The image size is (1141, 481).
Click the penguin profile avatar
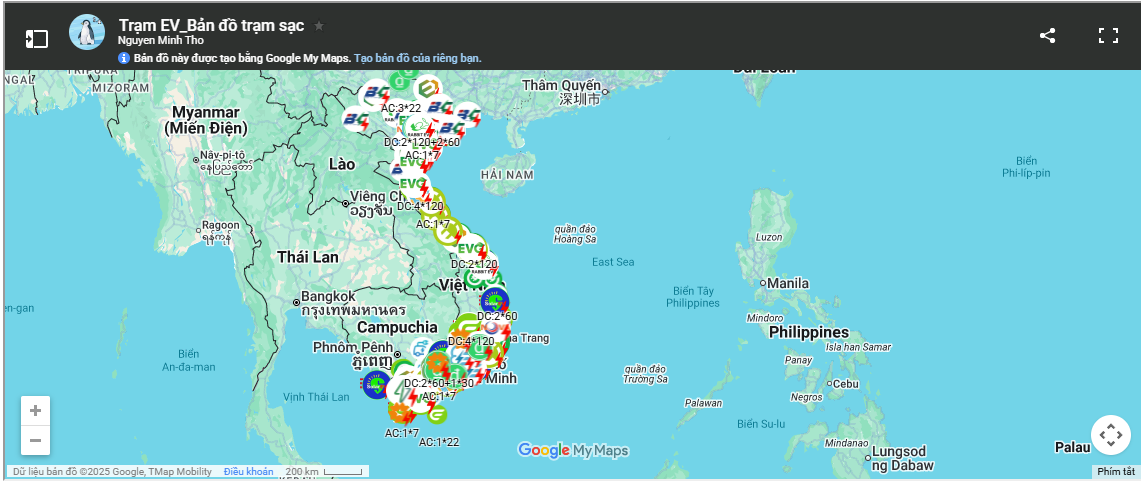(x=87, y=32)
